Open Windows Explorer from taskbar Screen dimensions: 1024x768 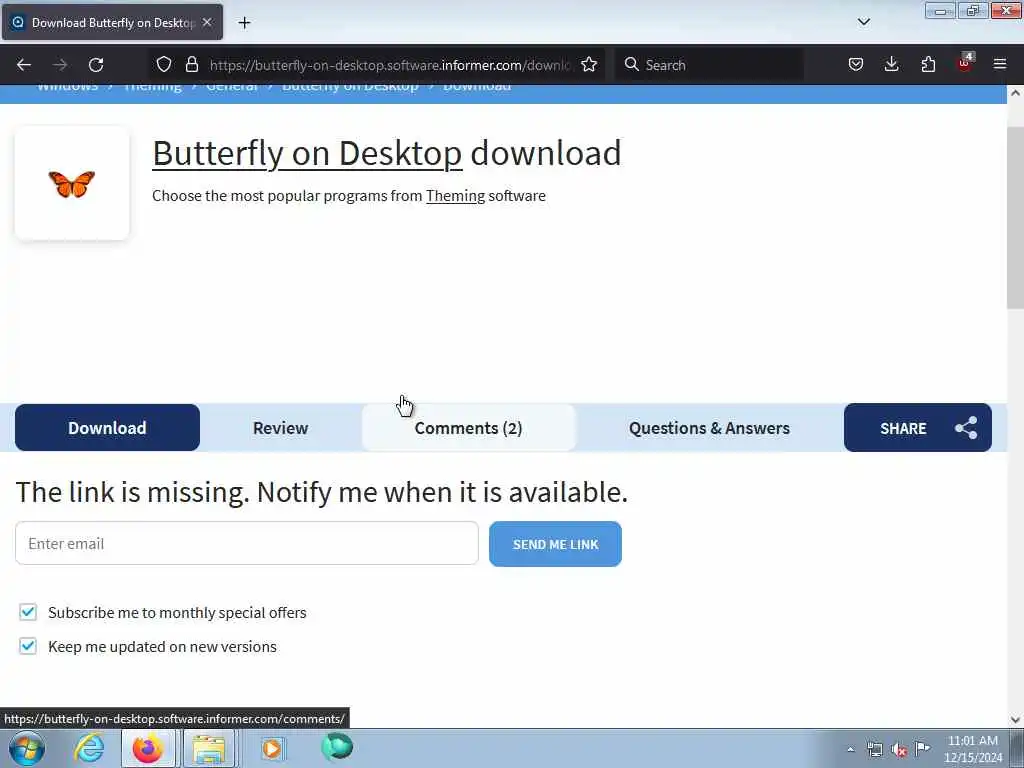(208, 748)
